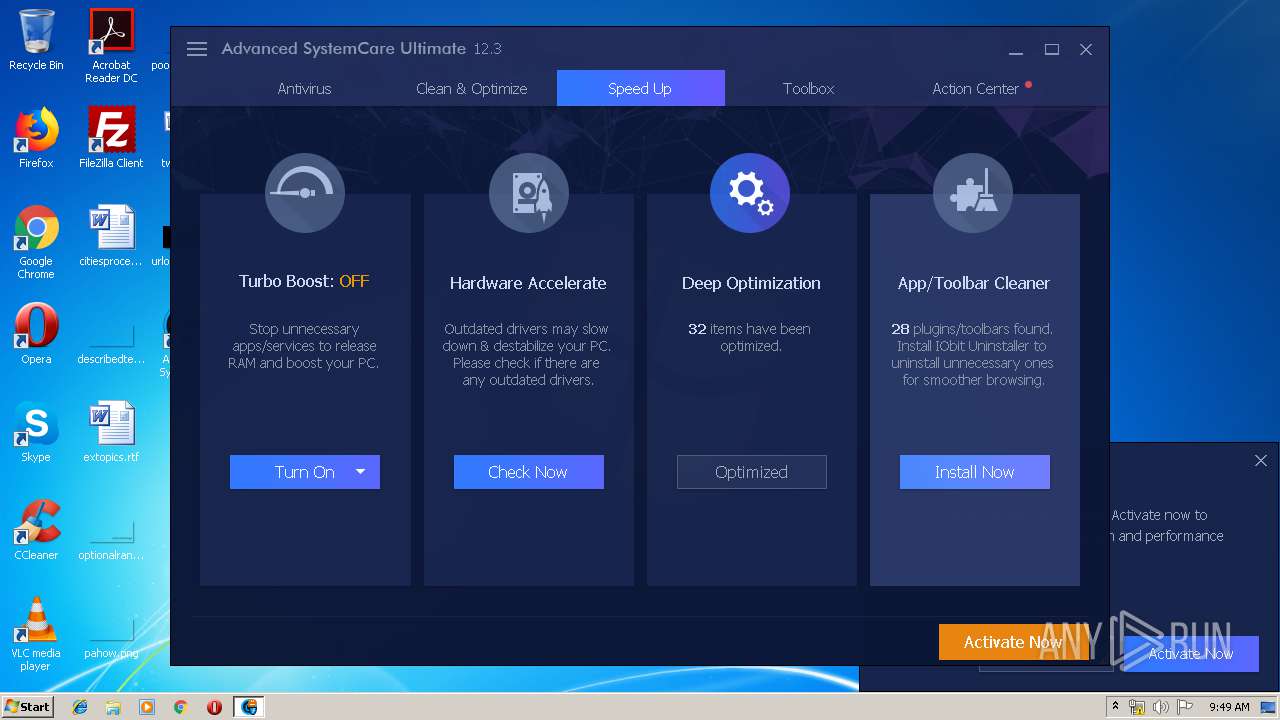Viewport: 1280px width, 720px height.
Task: Open the Toolbox tab
Action: (808, 88)
